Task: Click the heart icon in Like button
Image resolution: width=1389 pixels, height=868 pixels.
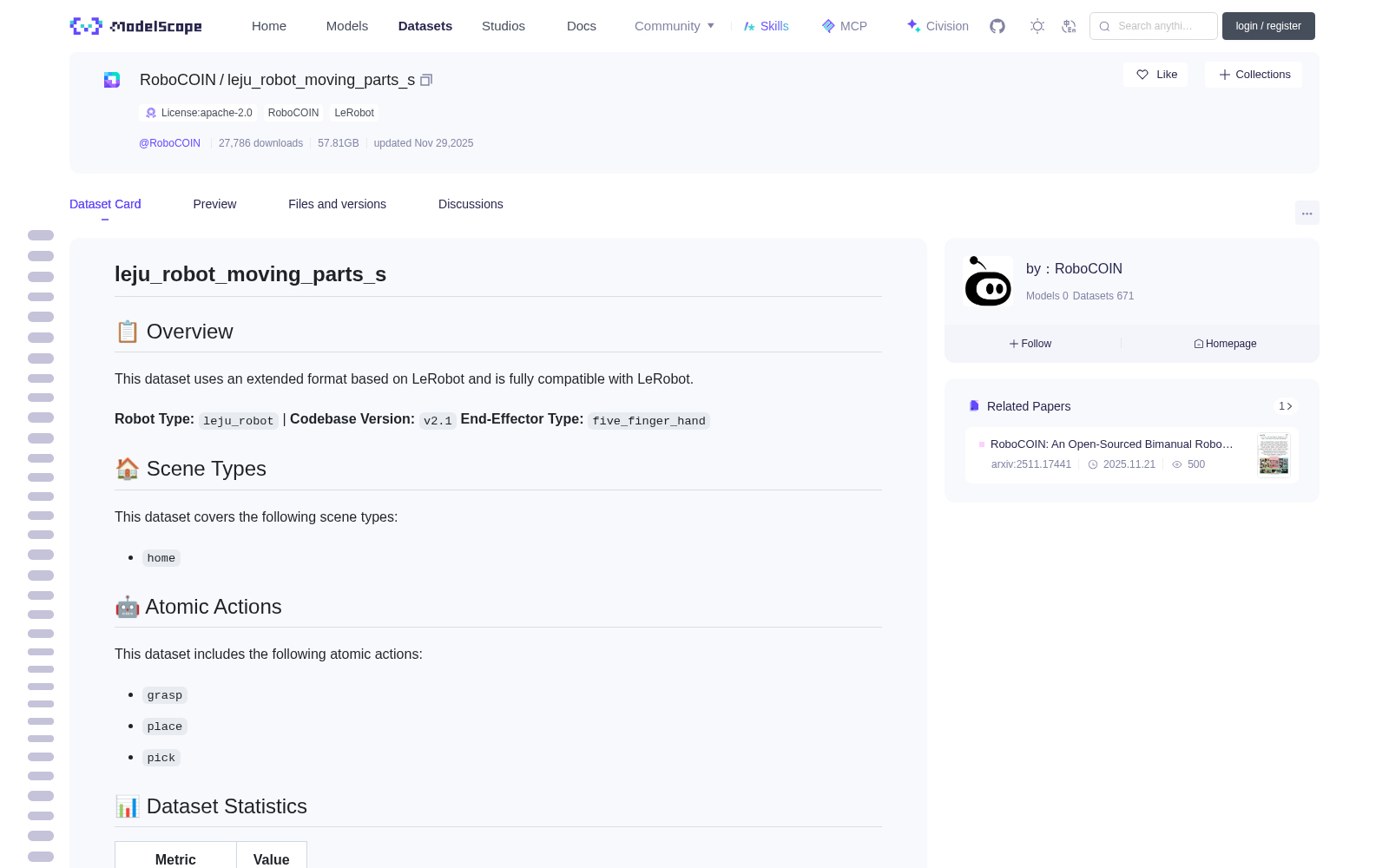Action: 1142,75
